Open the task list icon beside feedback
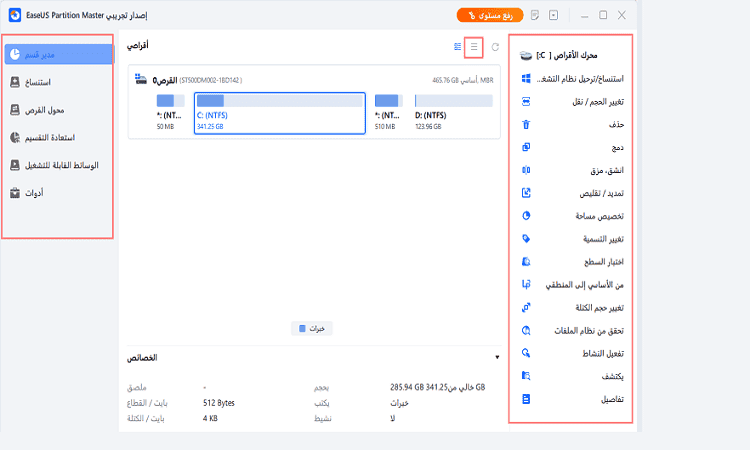This screenshot has height=450, width=750. [553, 15]
